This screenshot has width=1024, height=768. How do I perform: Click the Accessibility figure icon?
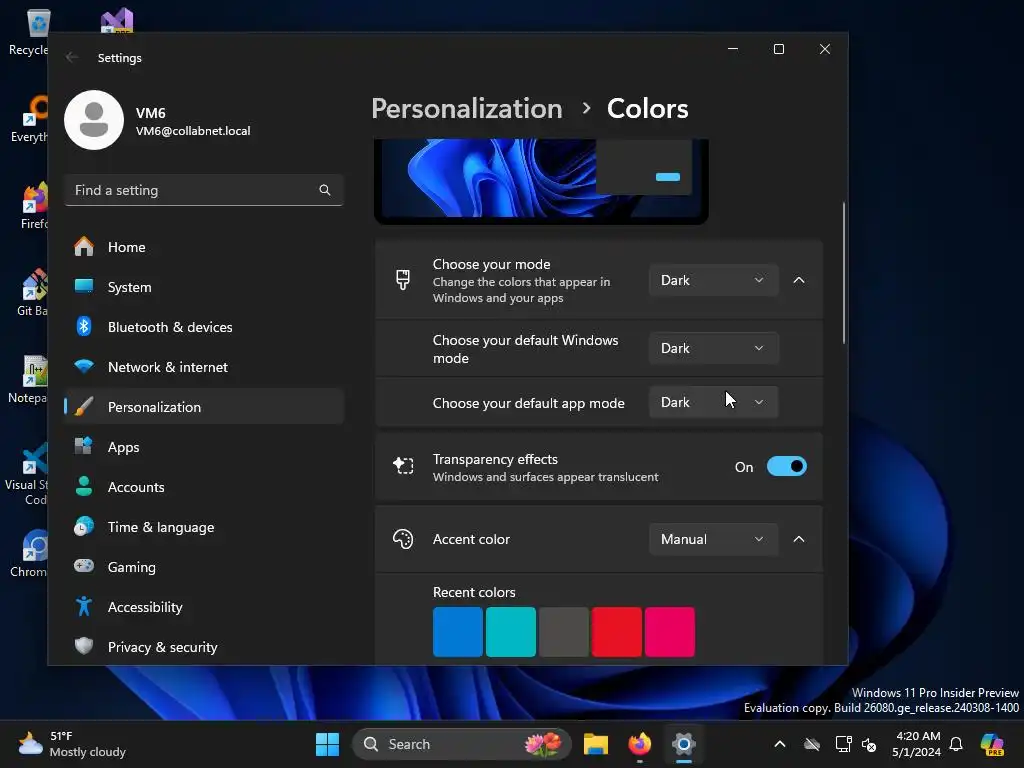84,607
